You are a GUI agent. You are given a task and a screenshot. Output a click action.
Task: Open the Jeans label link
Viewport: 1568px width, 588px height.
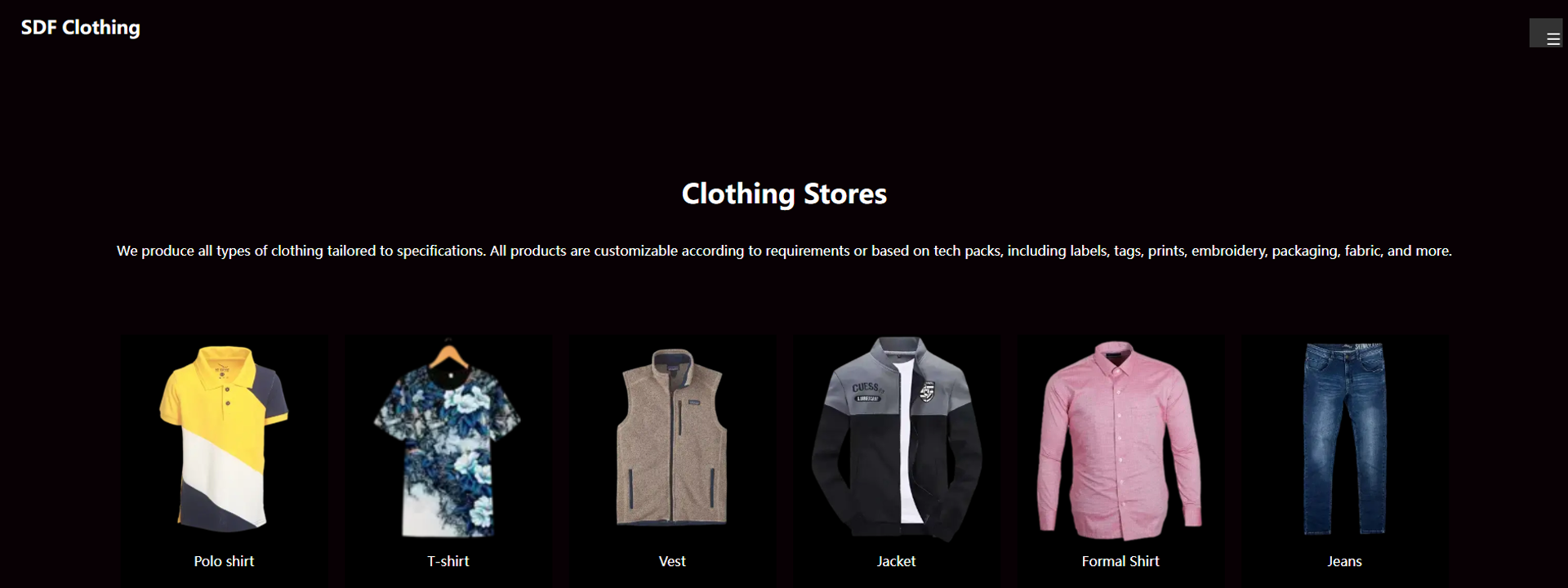coord(1344,561)
